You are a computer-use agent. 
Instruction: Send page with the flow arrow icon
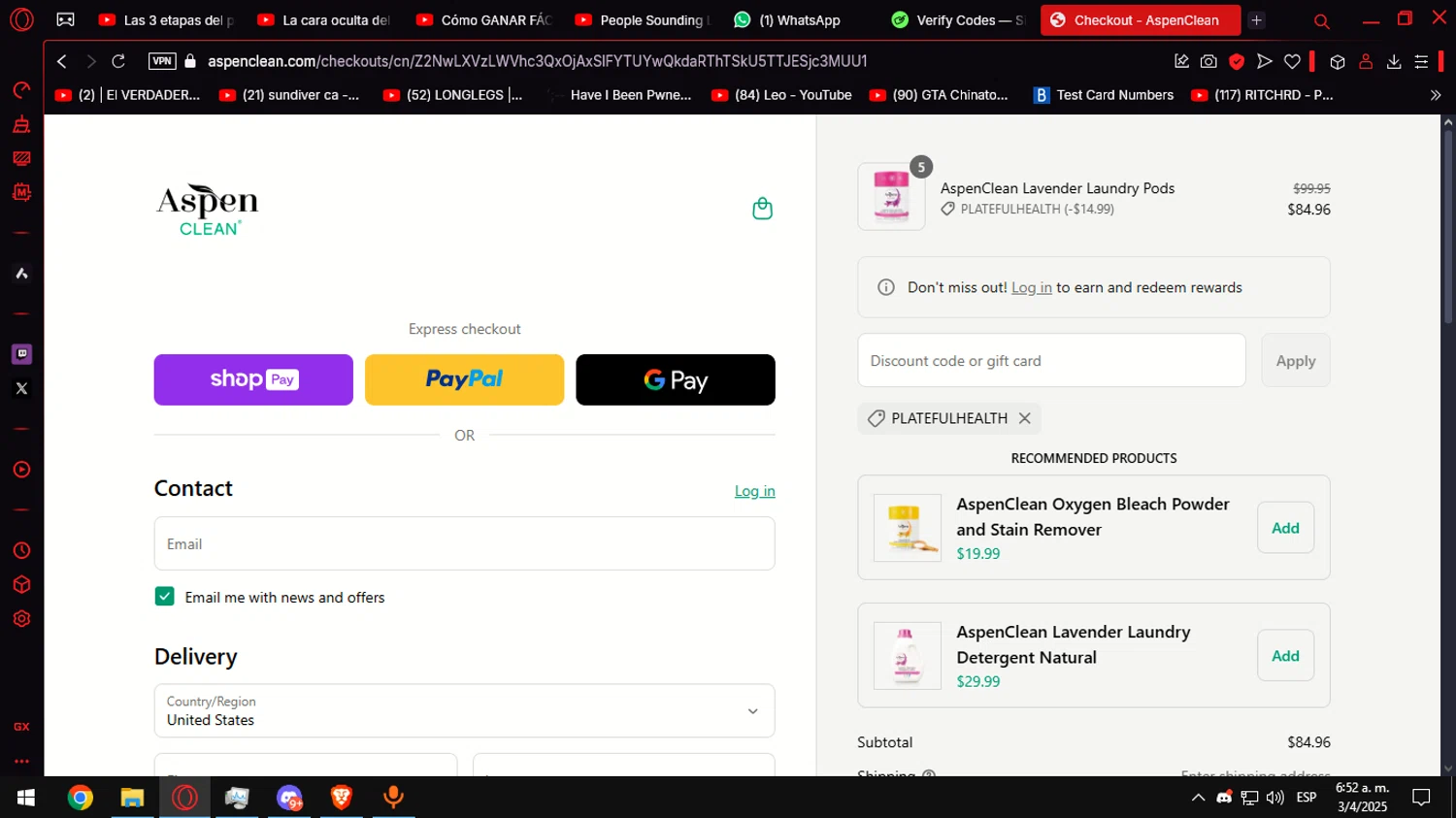(1264, 61)
